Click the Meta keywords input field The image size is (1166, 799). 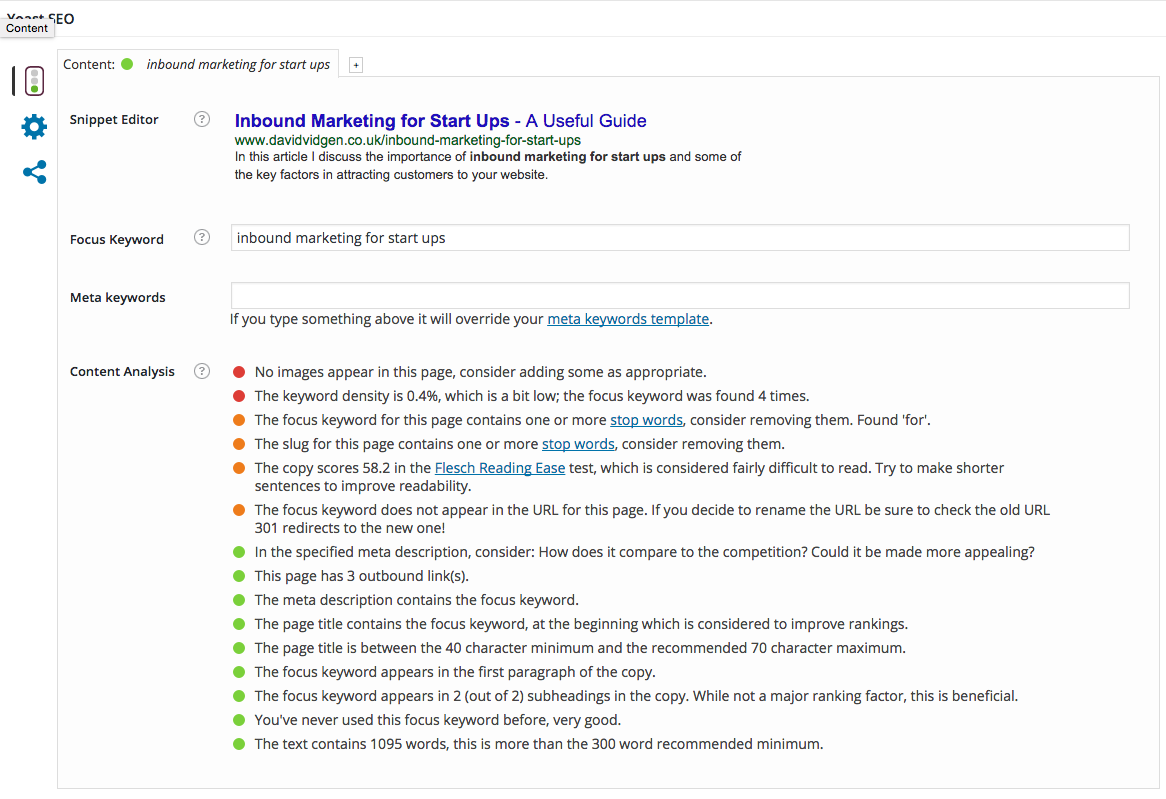tap(679, 296)
